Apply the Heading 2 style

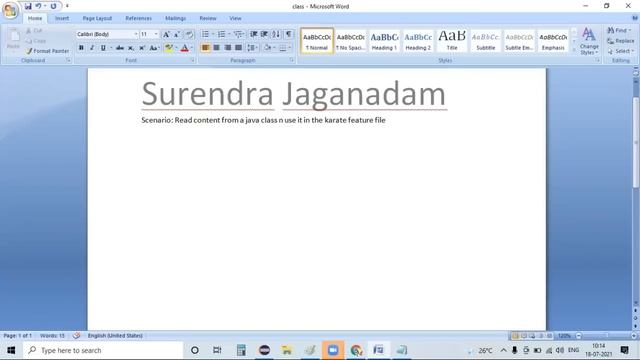click(x=418, y=40)
